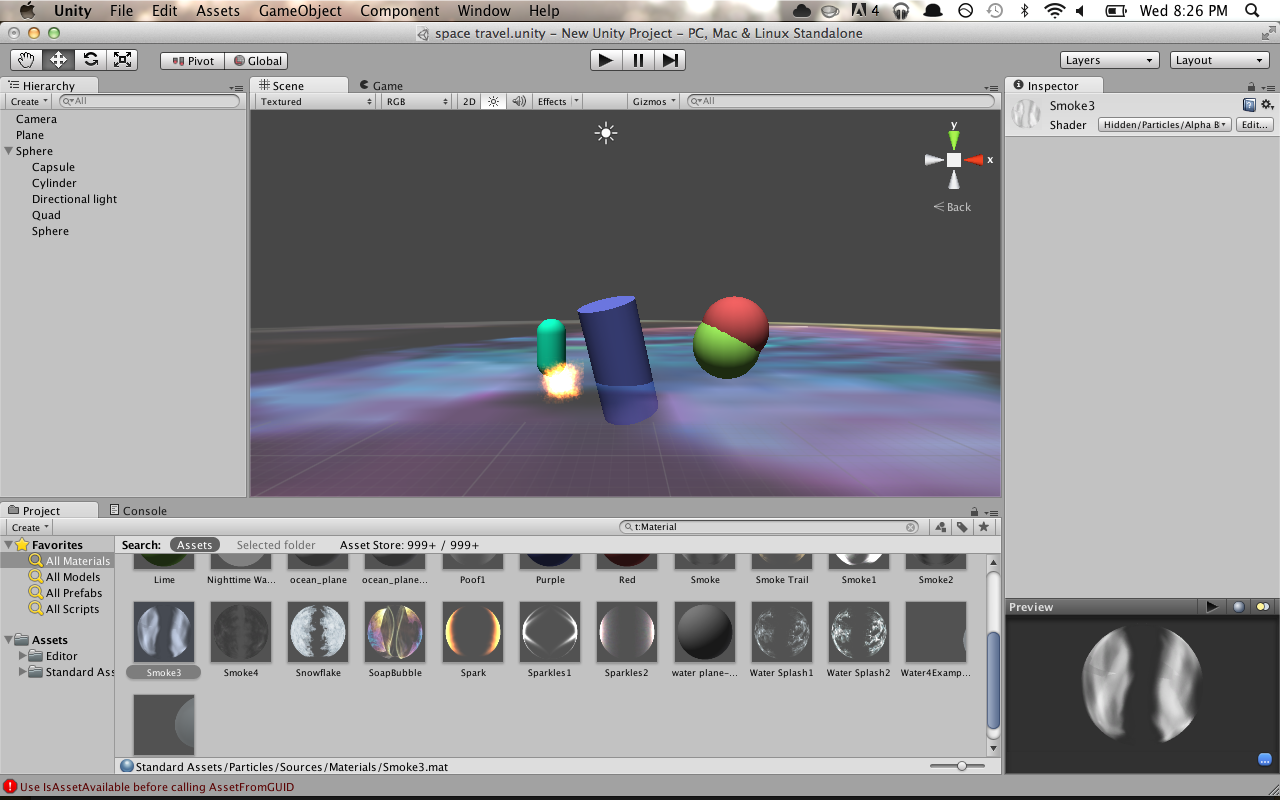Open the Layers dropdown
Screen dimensions: 1280x800
point(1110,60)
